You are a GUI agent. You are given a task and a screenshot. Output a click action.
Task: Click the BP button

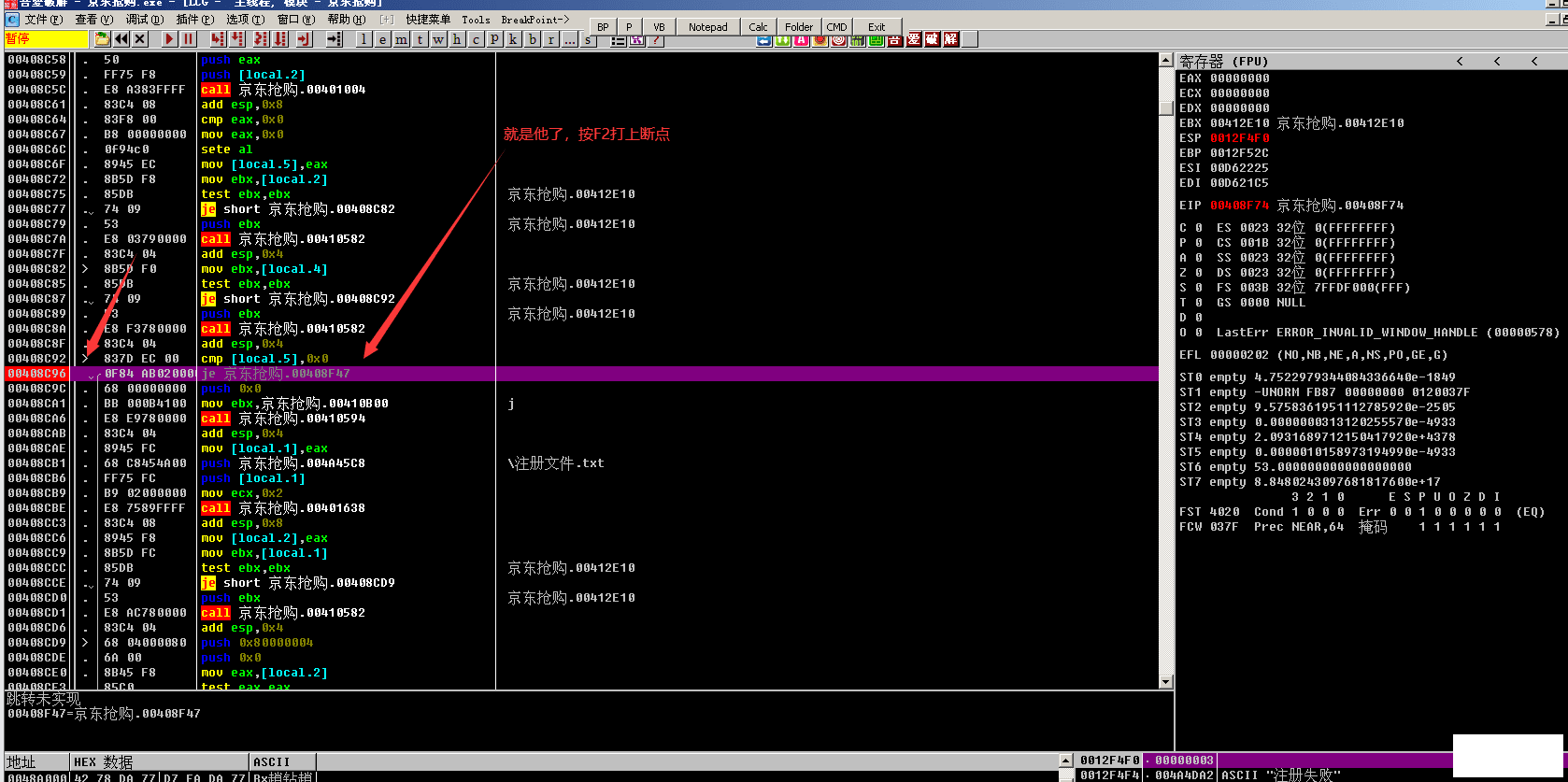pyautogui.click(x=603, y=26)
